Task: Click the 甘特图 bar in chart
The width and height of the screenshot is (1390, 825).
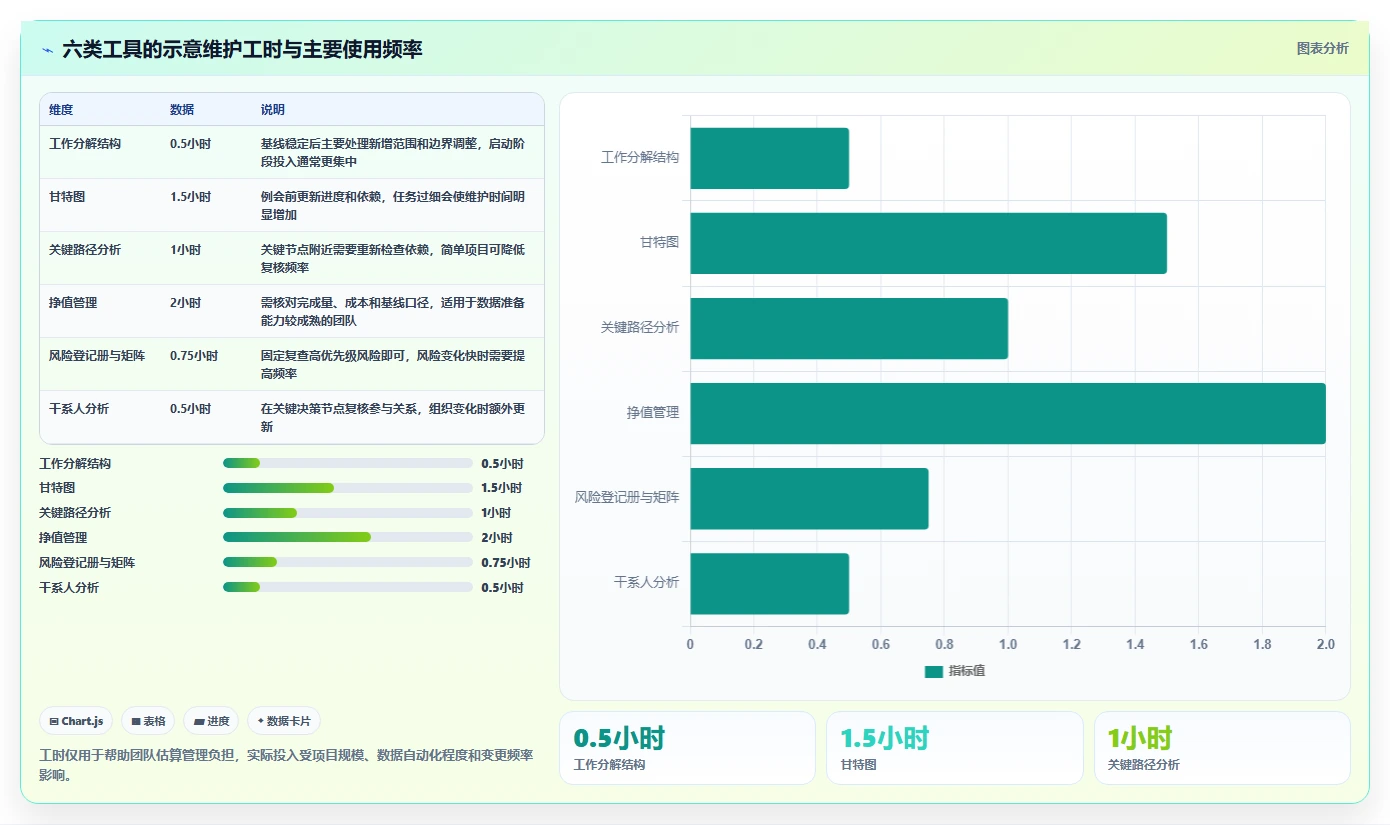Action: pos(928,243)
